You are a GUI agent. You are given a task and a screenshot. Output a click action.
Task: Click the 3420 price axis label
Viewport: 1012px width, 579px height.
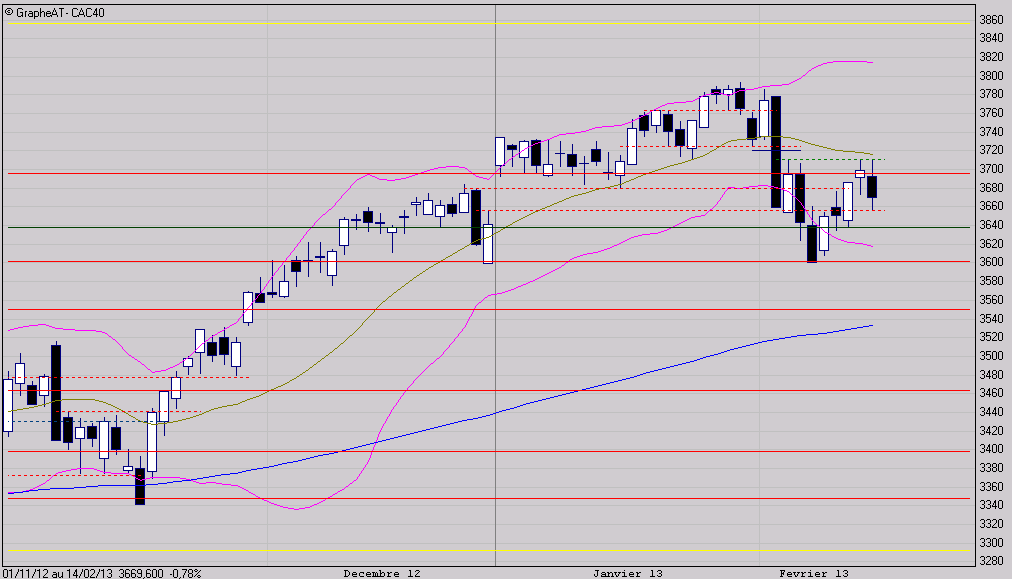(x=991, y=431)
